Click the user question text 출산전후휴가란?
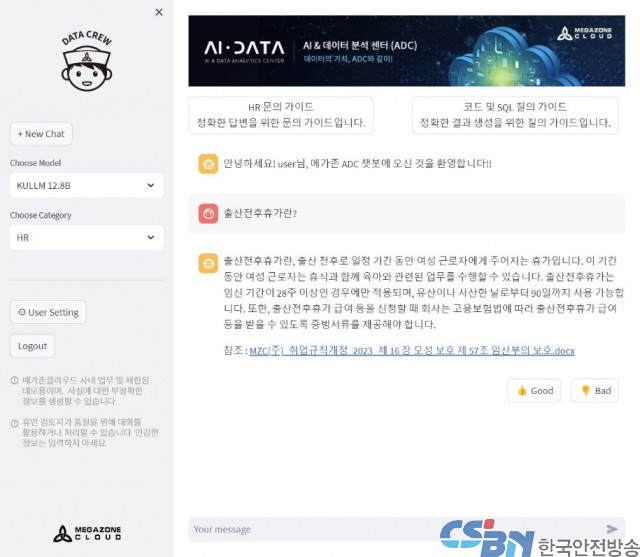 pyautogui.click(x=260, y=213)
